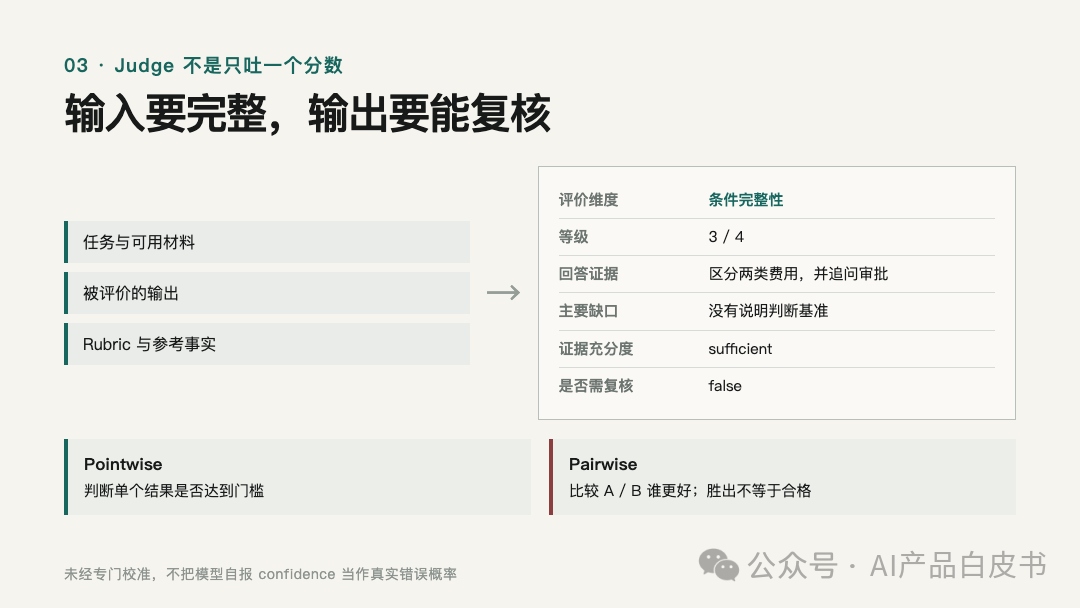1080x608 pixels.
Task: Click the section label "03 · Judge 不是只吐一个分数"
Action: tap(203, 65)
